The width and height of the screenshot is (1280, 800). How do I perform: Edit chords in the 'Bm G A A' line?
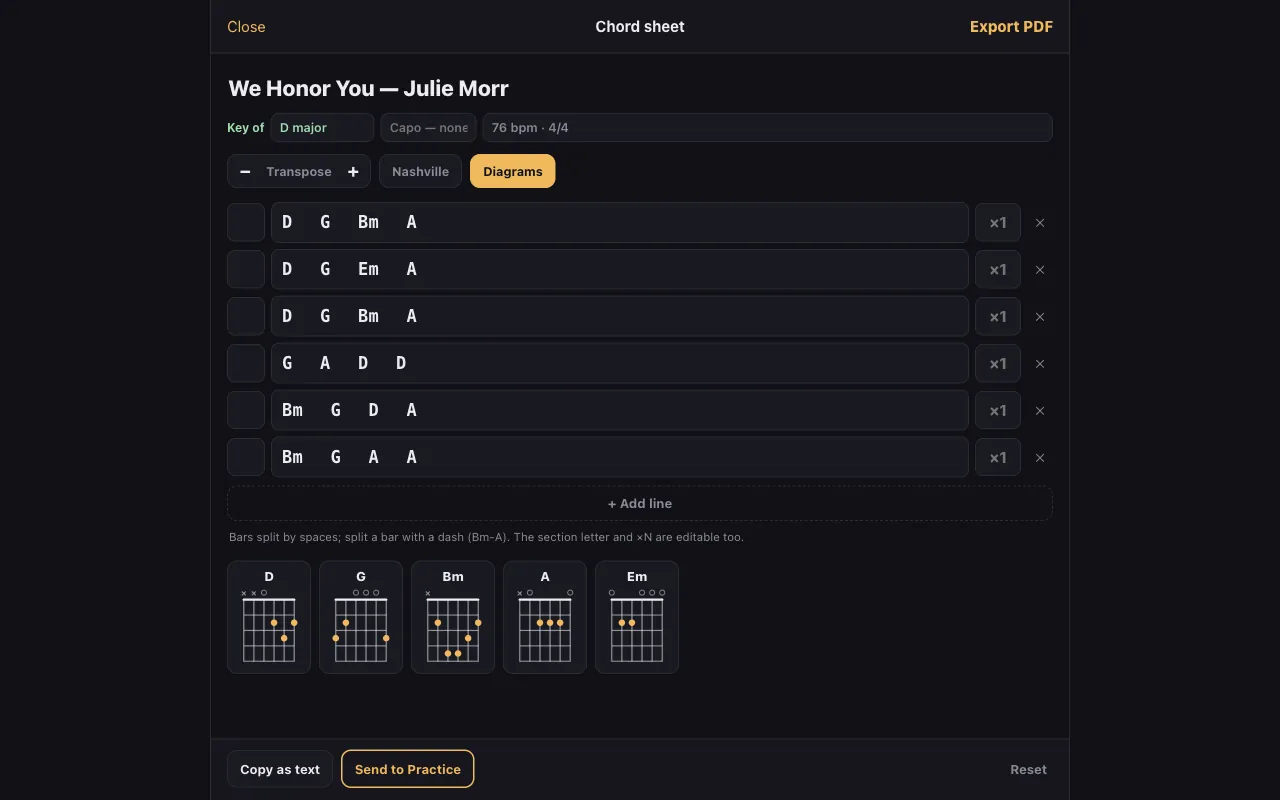point(620,458)
